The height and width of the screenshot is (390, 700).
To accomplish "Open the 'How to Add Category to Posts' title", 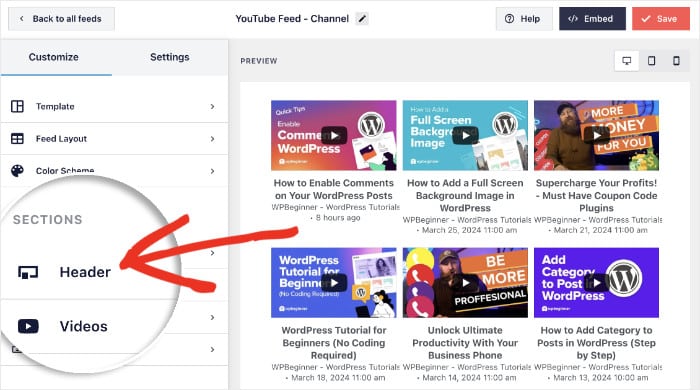I will [x=596, y=343].
